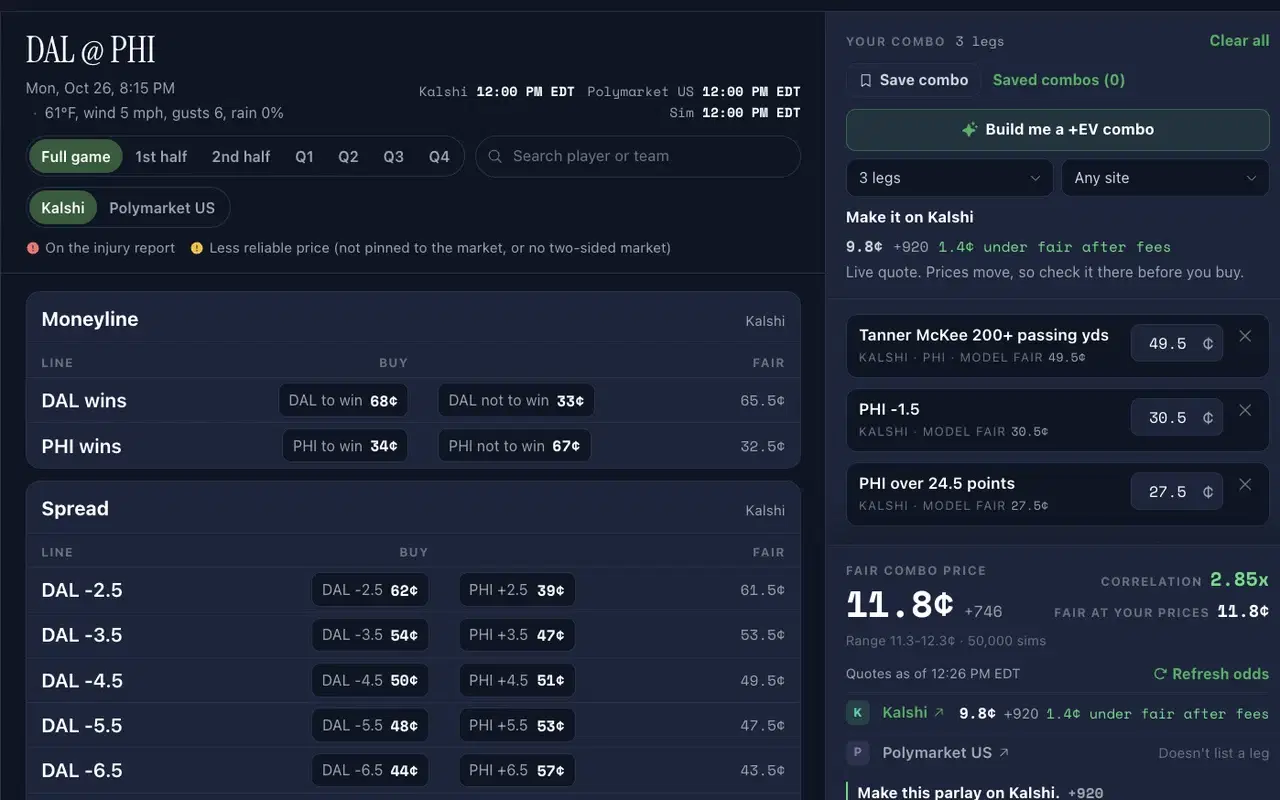Select the Q3 period tab
This screenshot has height=800, width=1280.
pos(393,157)
